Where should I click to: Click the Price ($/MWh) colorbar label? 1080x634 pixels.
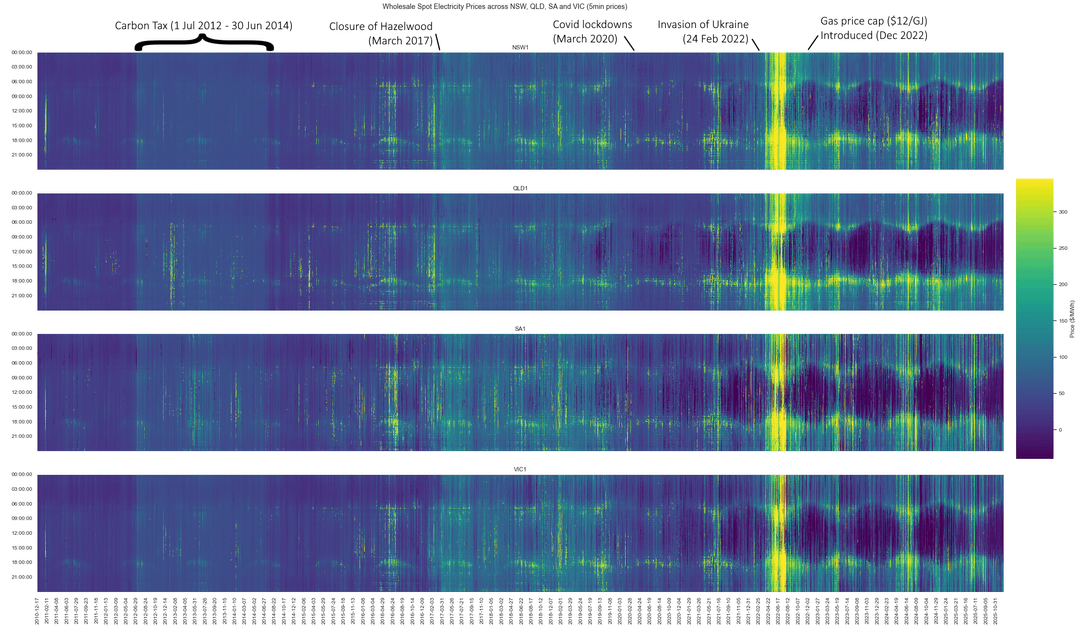pos(1072,318)
